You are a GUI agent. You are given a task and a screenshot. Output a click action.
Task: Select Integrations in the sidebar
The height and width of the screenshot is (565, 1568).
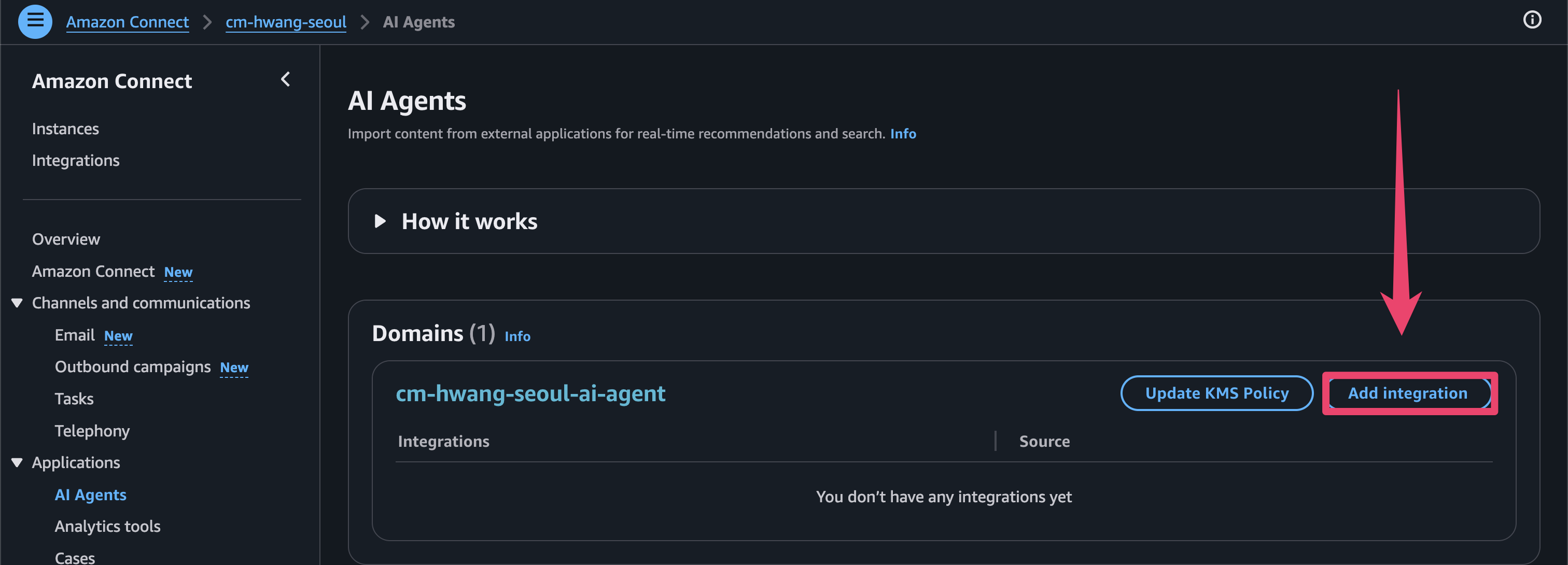76,161
